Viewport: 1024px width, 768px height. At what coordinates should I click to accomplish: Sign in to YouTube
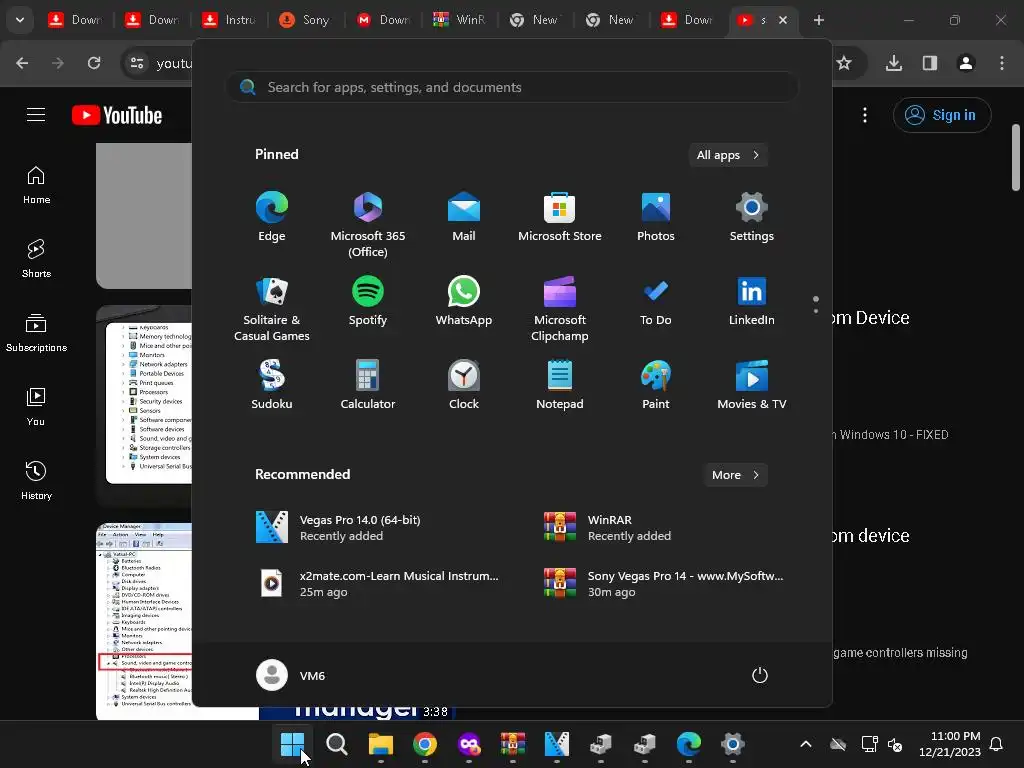(x=942, y=115)
